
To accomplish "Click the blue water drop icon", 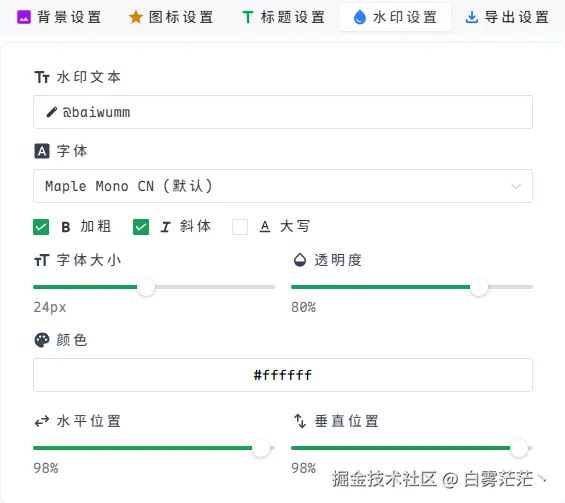I will click(360, 17).
